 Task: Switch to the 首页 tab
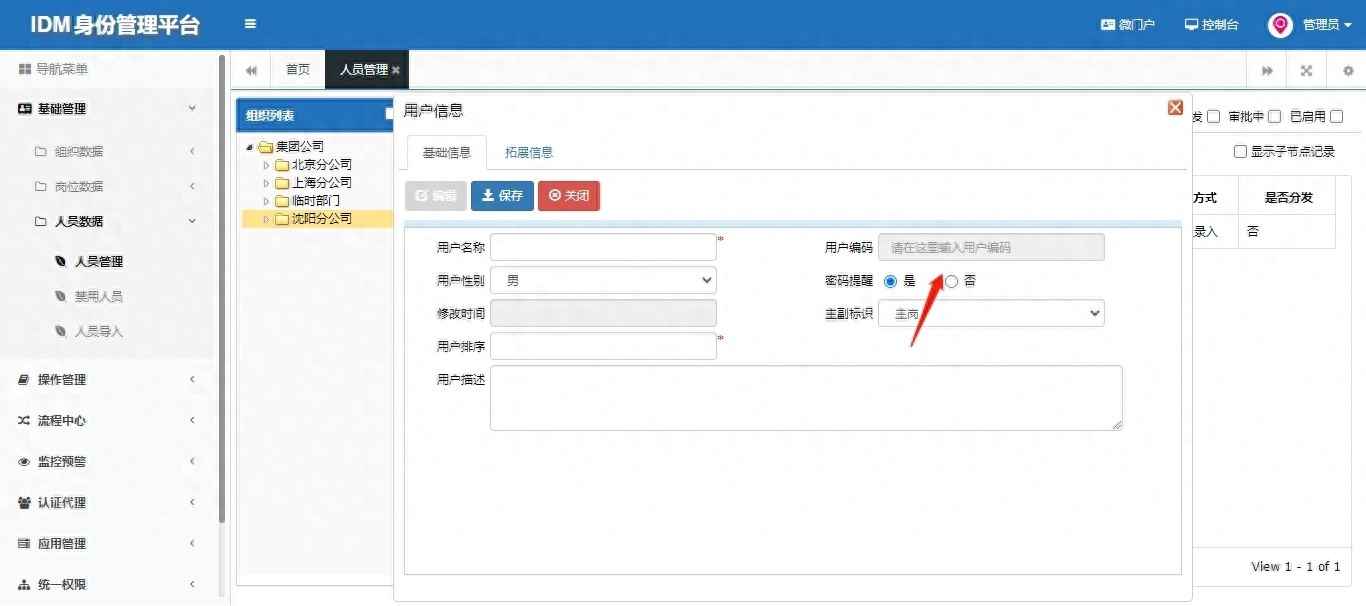298,70
